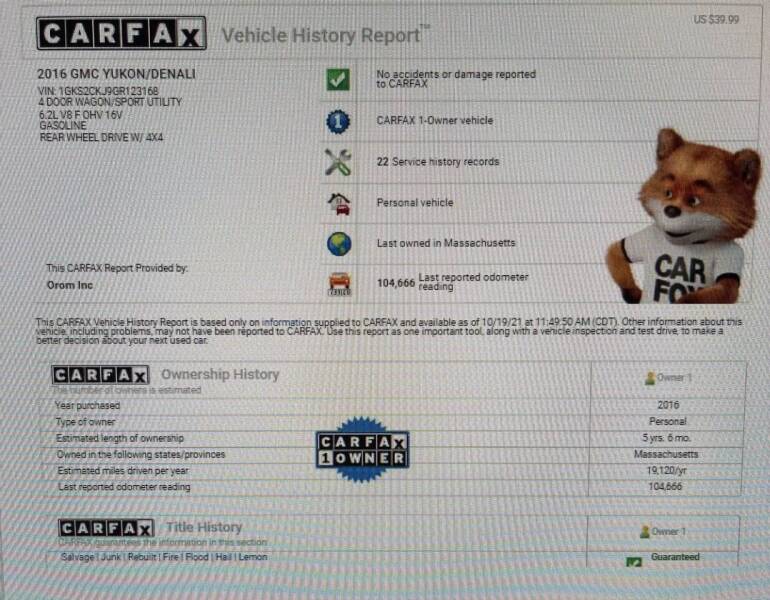Click the Owner 1 person icon in Ownership History
This screenshot has height=600, width=770.
tap(650, 378)
